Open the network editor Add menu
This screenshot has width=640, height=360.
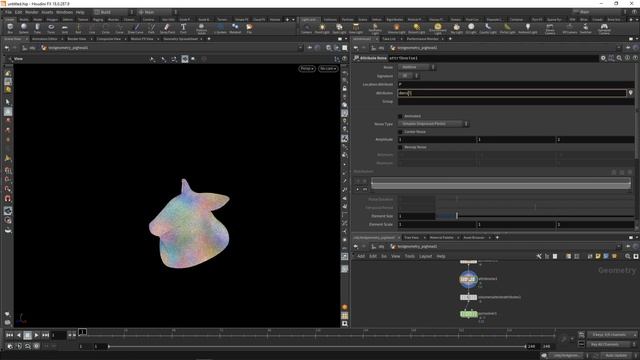click(x=361, y=256)
